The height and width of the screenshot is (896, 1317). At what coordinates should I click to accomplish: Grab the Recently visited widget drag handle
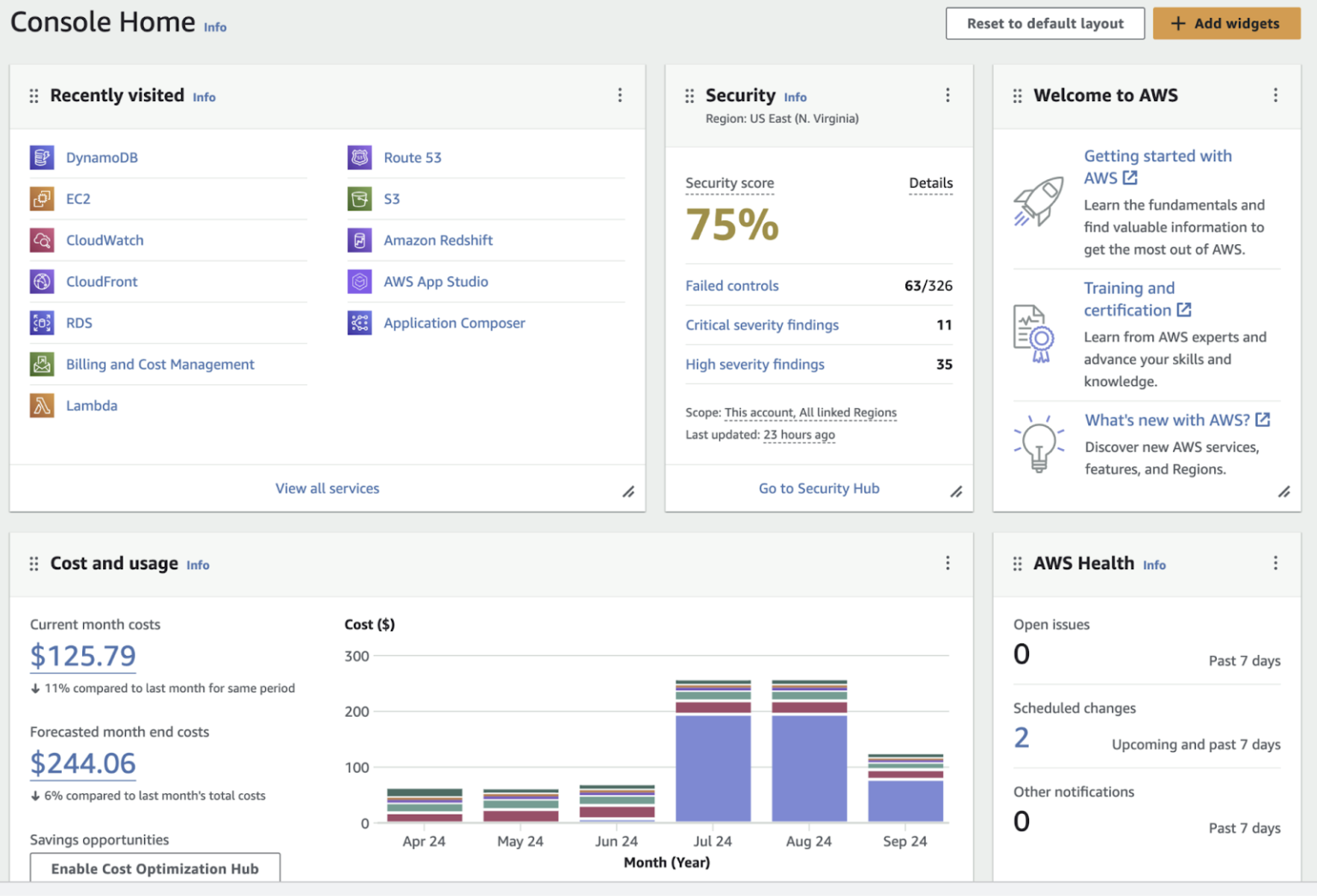tap(34, 96)
